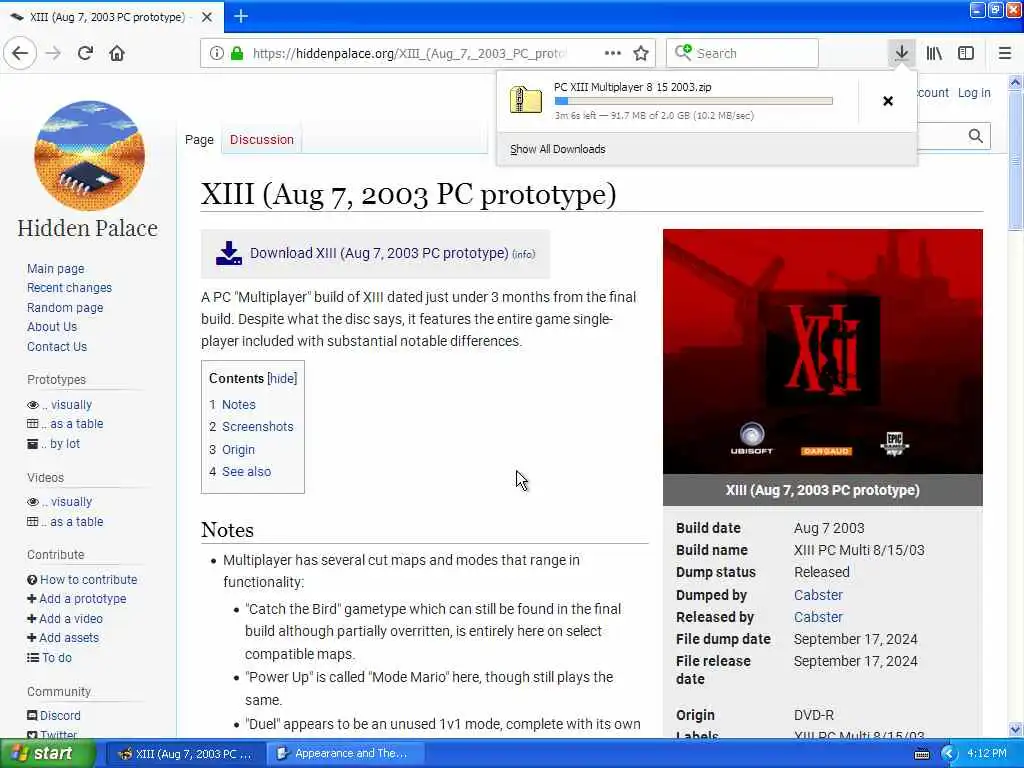Click the scrollbar down arrow

pos(1015,729)
